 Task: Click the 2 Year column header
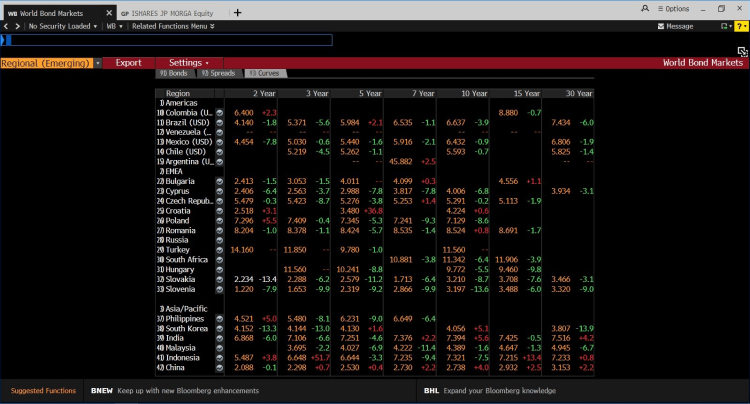point(251,93)
